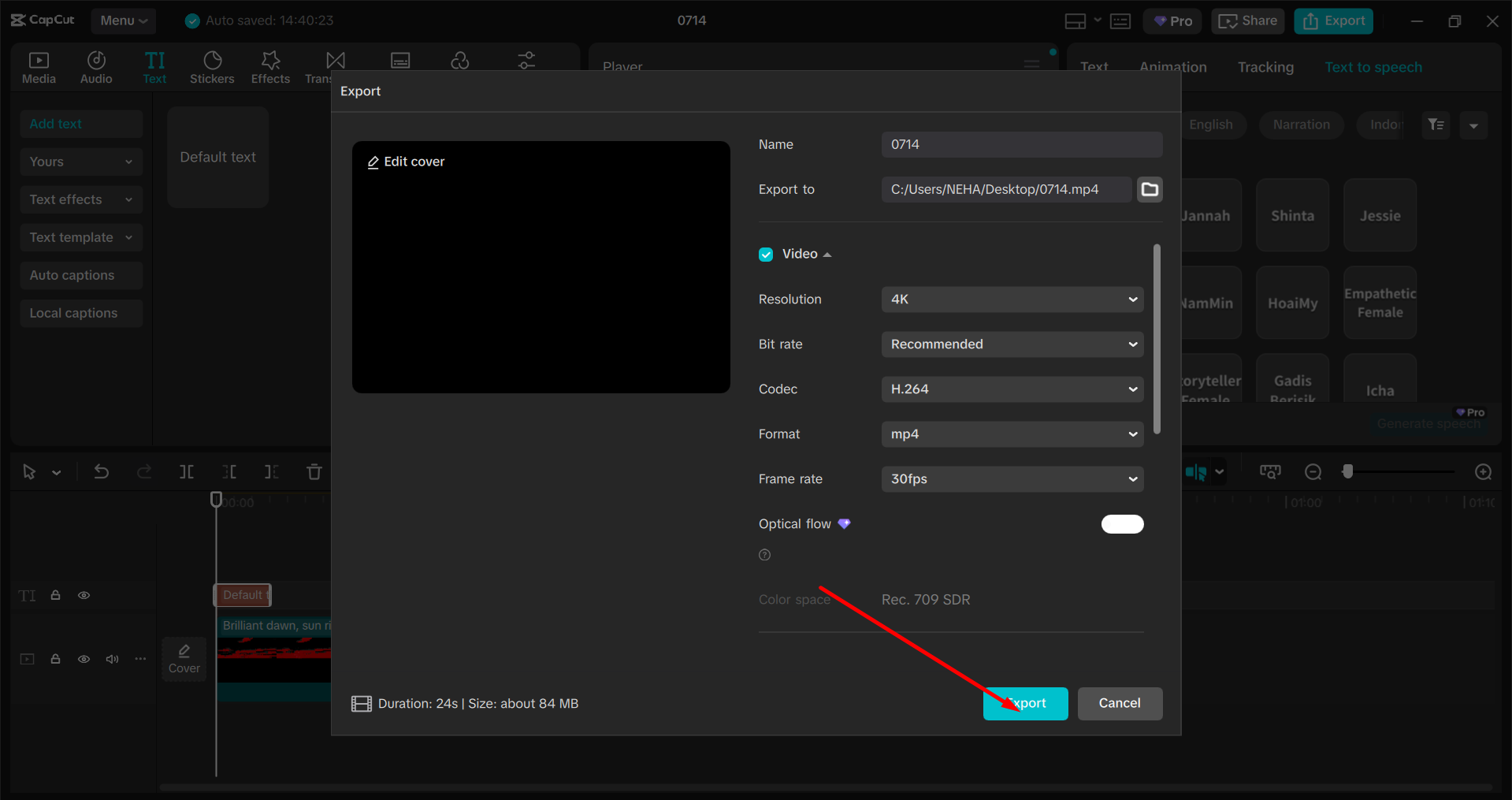1512x800 pixels.
Task: Click the Export dialog vertical scrollbar
Action: [1157, 339]
